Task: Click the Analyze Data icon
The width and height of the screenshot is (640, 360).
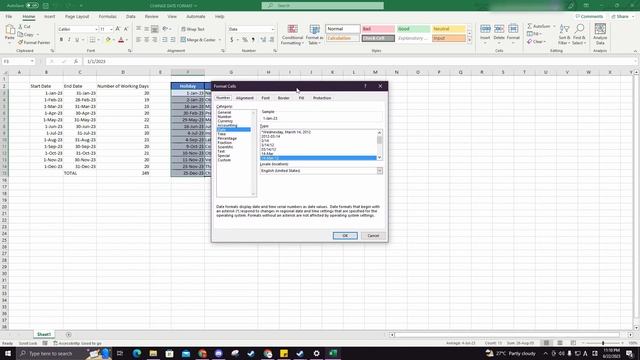Action: 600,29
